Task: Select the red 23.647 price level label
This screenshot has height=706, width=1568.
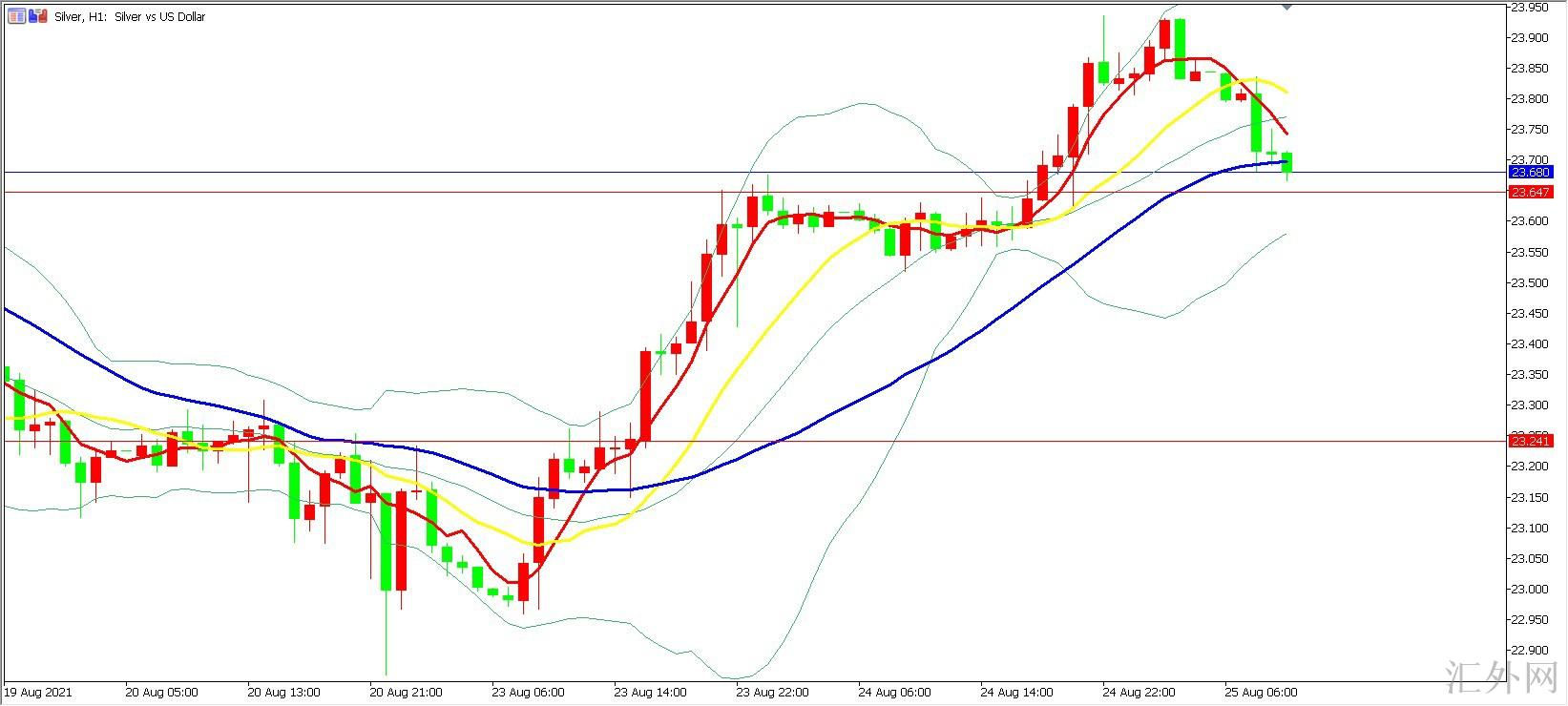Action: (x=1529, y=193)
